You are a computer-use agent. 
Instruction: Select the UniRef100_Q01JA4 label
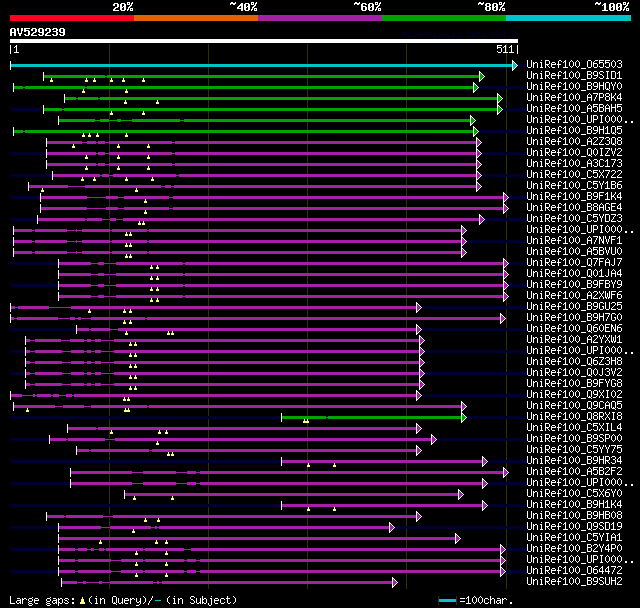574,274
